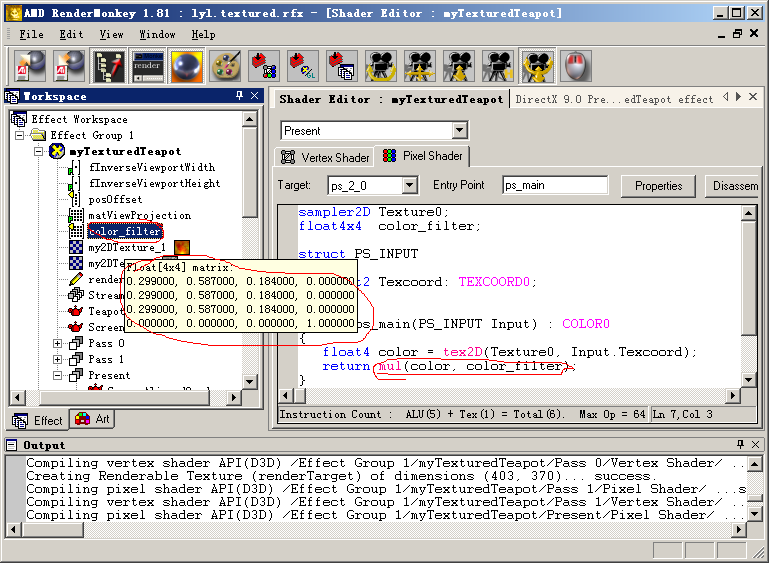Open the my2DTexture_1 fire thumbnail

[x=181, y=247]
